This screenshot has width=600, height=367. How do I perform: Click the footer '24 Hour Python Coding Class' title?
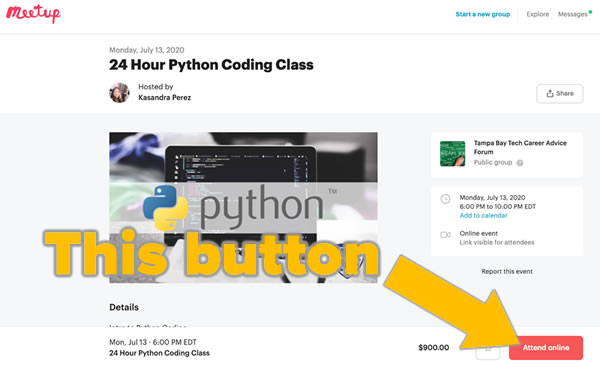coord(159,353)
